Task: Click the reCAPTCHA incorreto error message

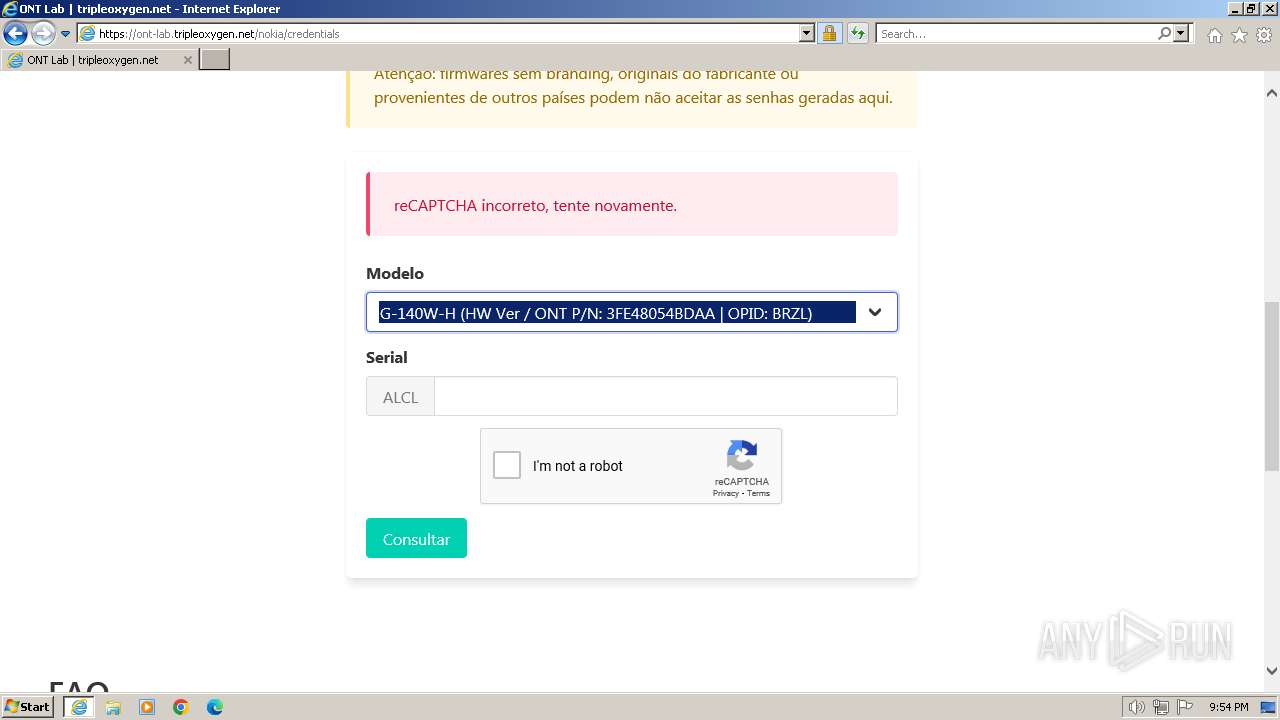Action: 535,205
